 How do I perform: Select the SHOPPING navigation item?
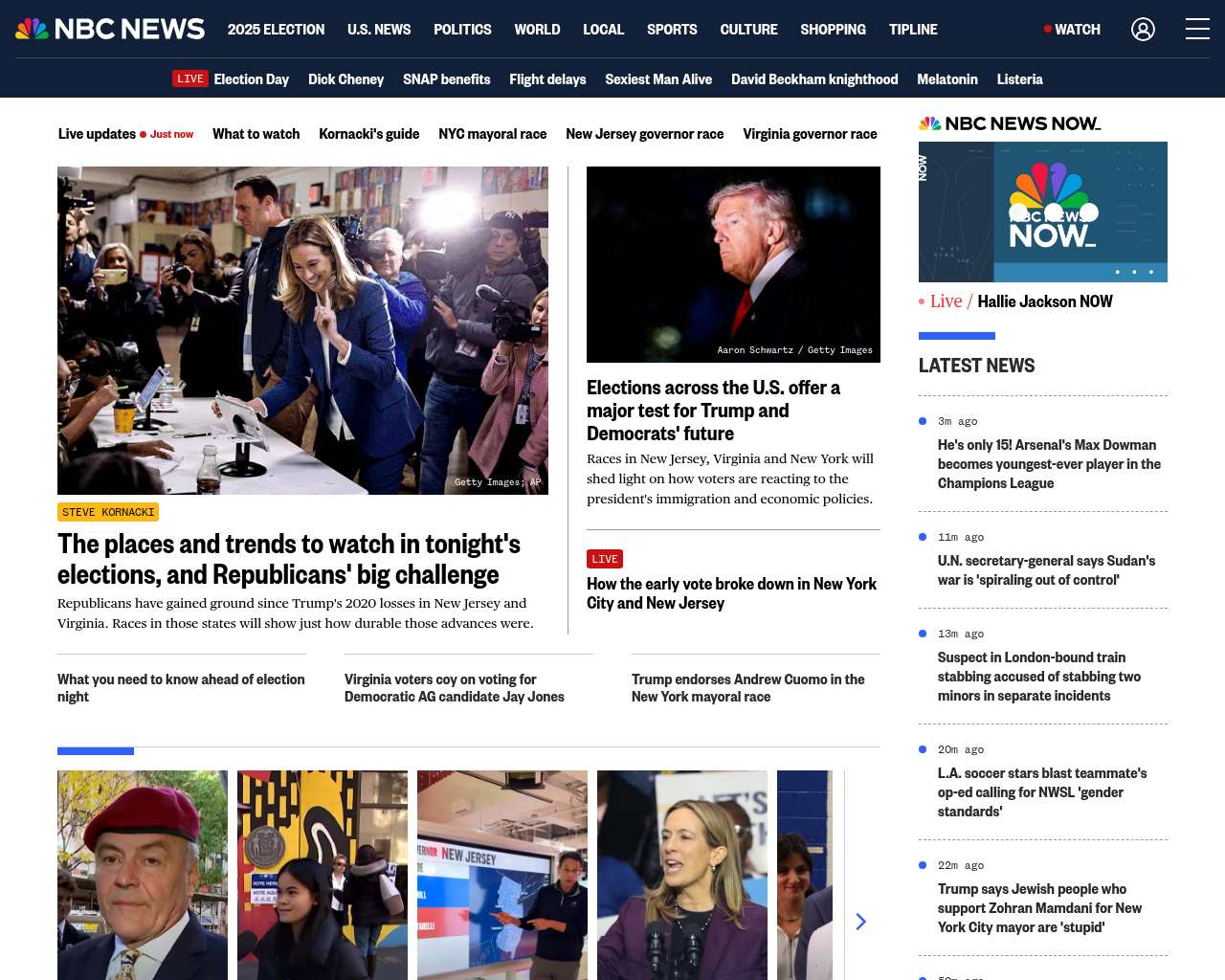click(x=833, y=30)
